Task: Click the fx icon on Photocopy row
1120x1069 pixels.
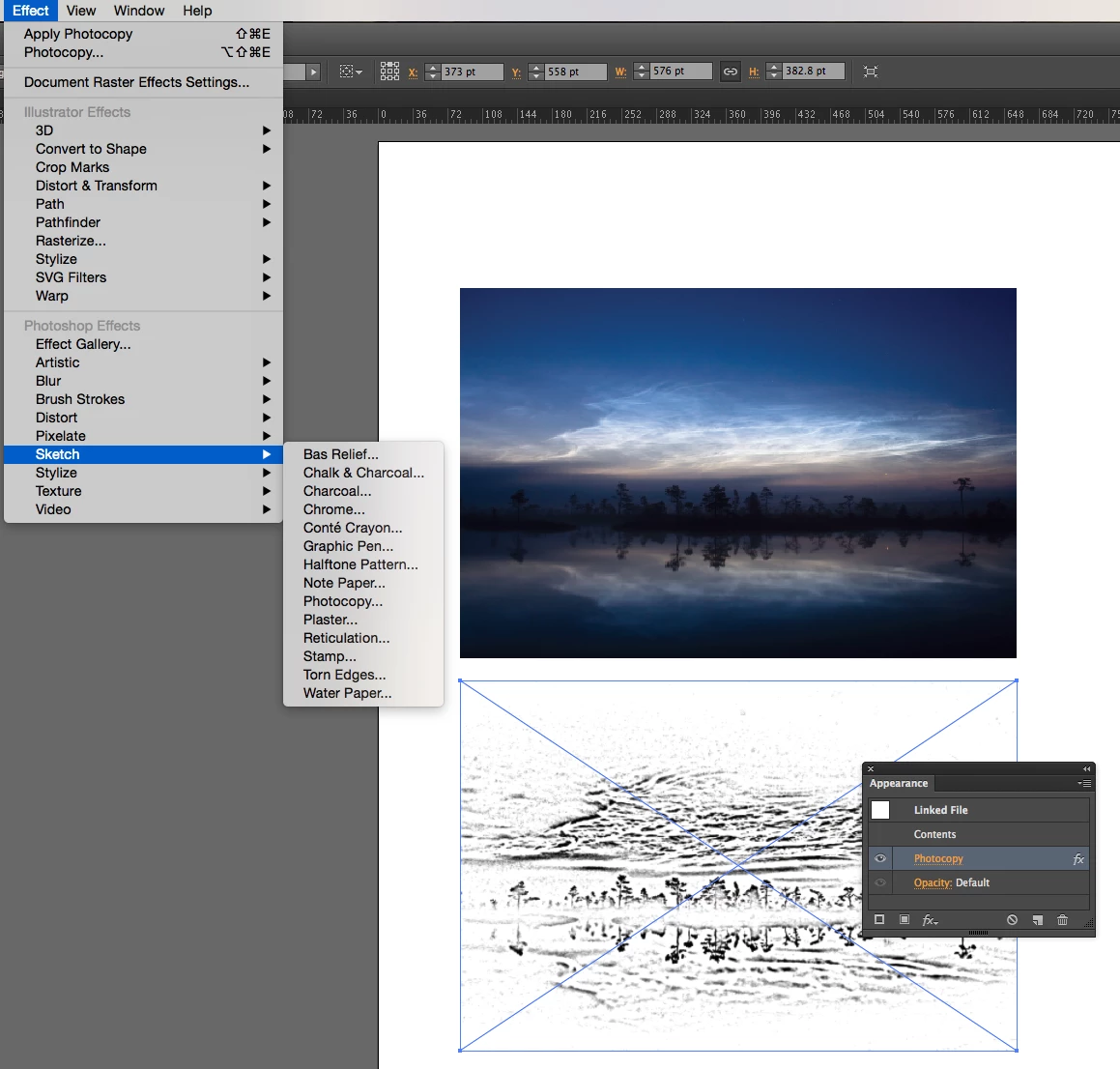Action: [x=1078, y=859]
